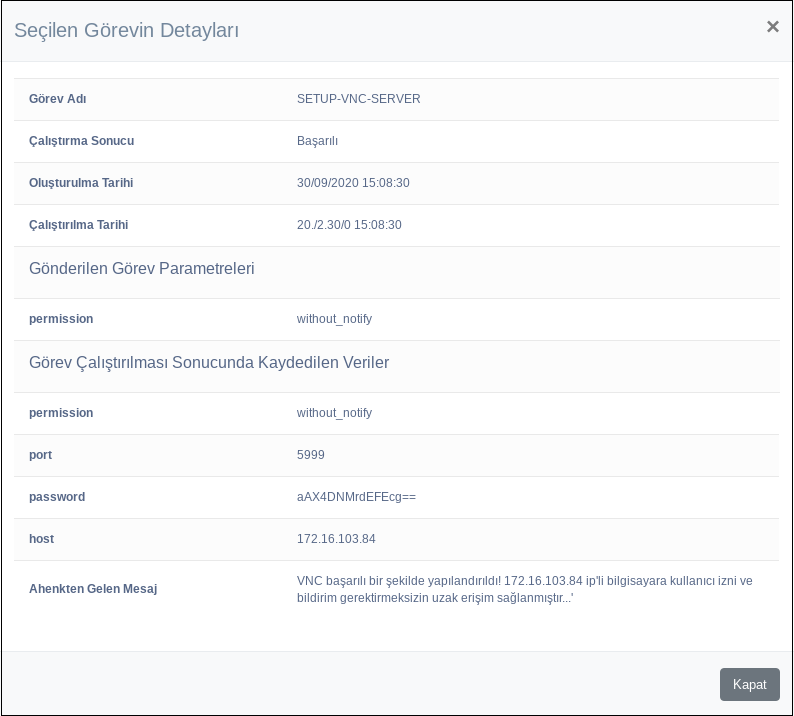Select the 'port' row label

coord(40,455)
